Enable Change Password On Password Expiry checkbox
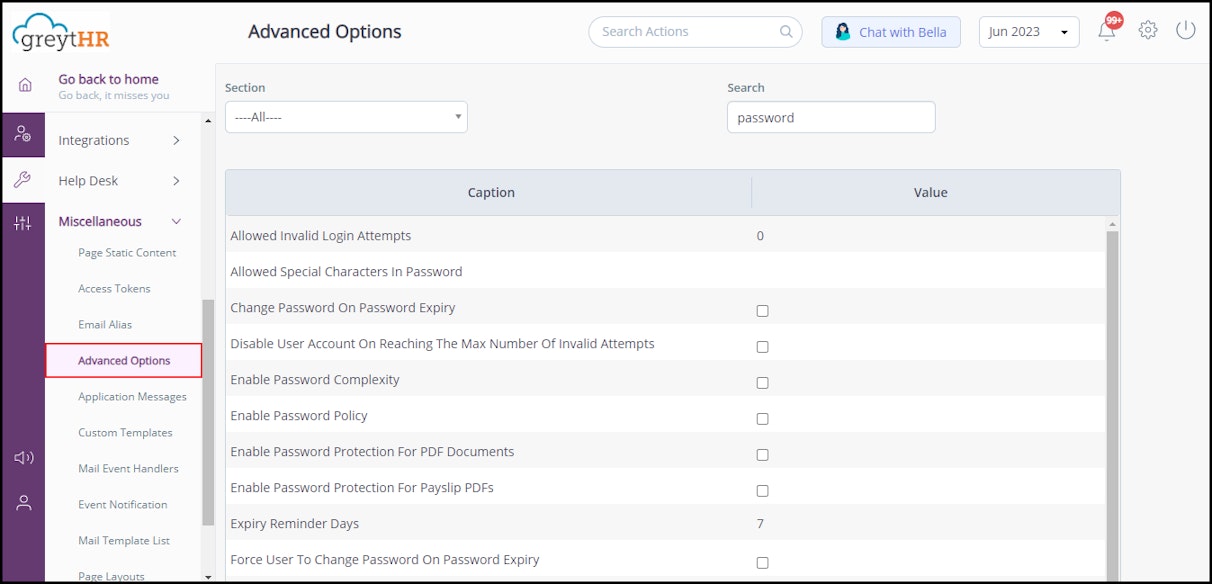Screen dimensions: 1212x584 [x=762, y=311]
